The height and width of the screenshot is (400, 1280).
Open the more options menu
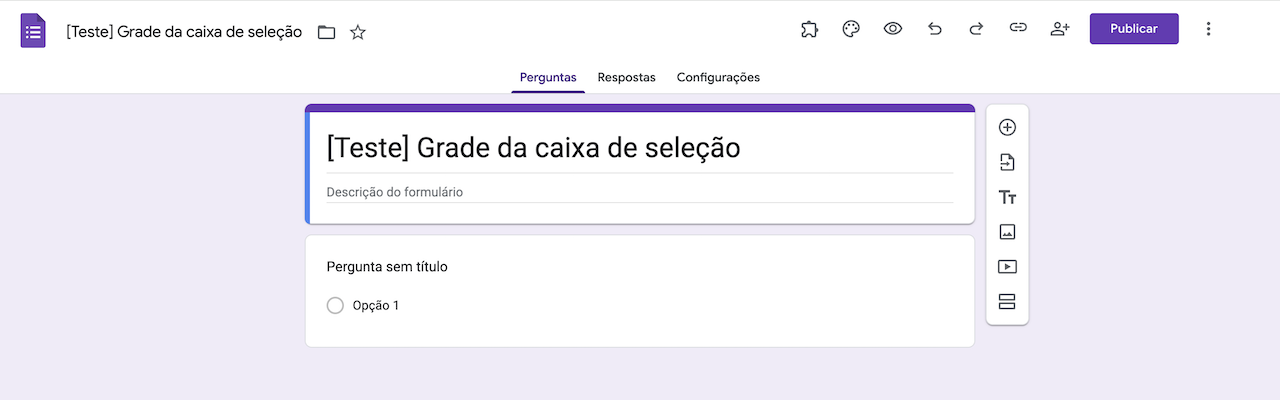[1208, 29]
